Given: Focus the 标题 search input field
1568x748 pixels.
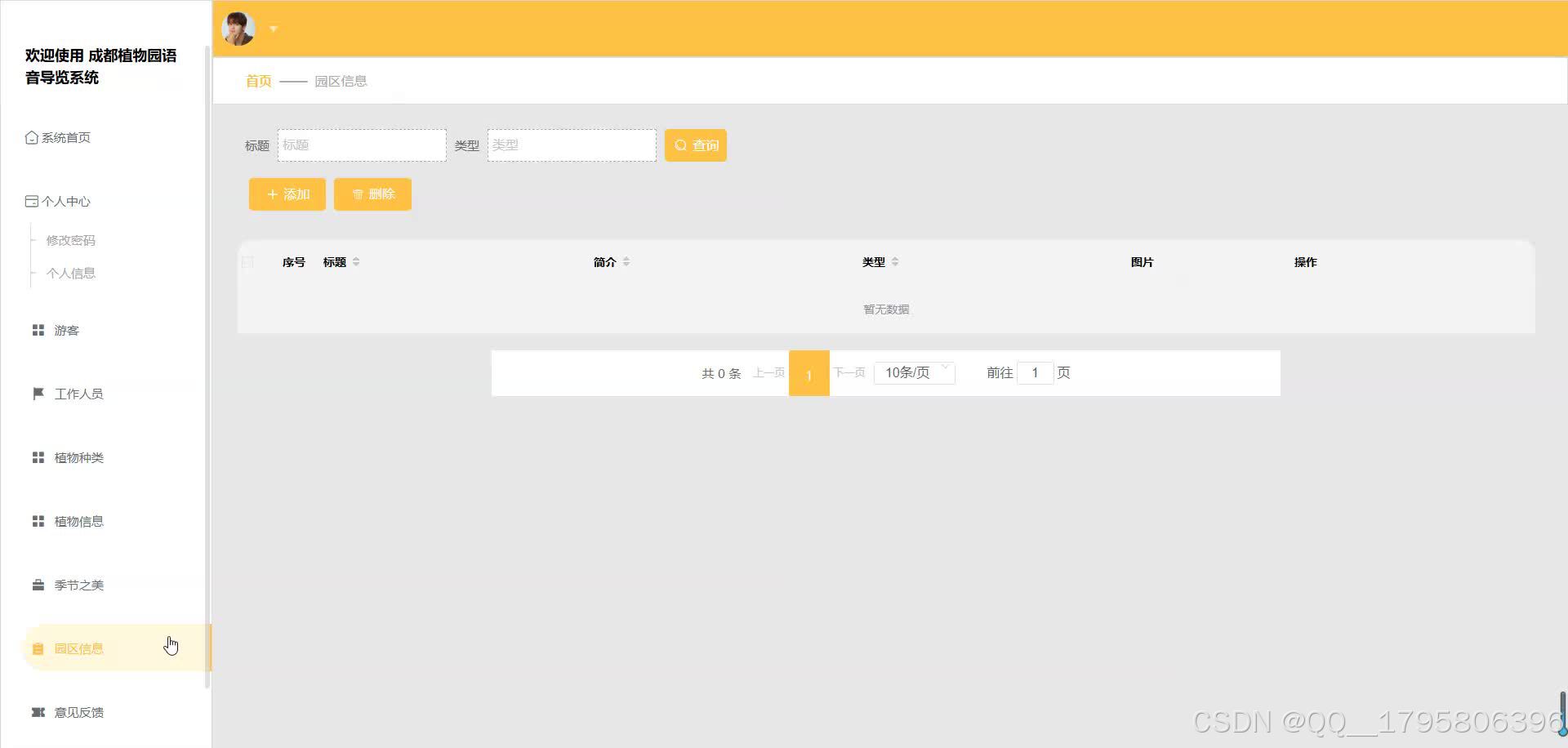Looking at the screenshot, I should [x=362, y=145].
